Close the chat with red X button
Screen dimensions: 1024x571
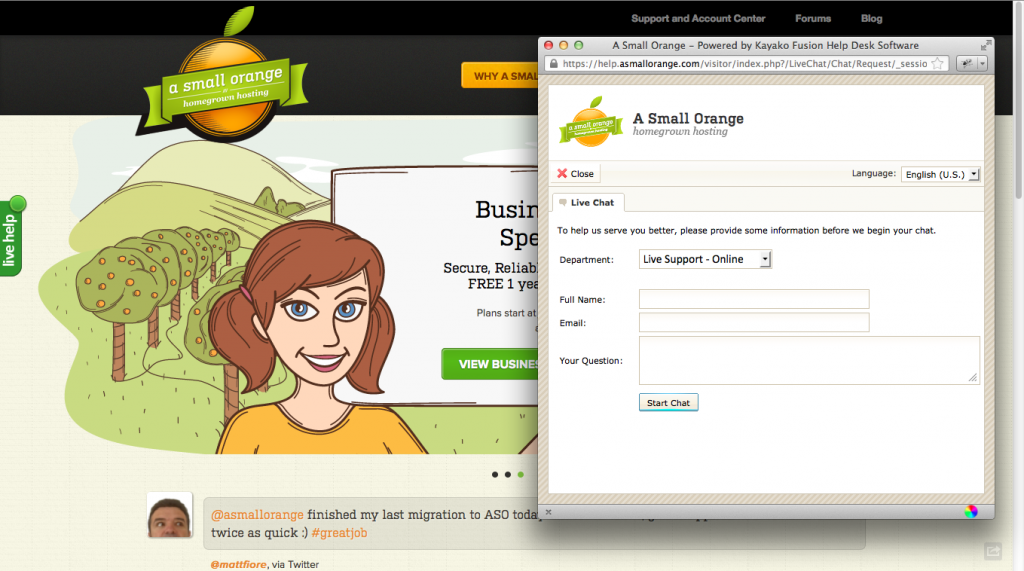[x=575, y=173]
